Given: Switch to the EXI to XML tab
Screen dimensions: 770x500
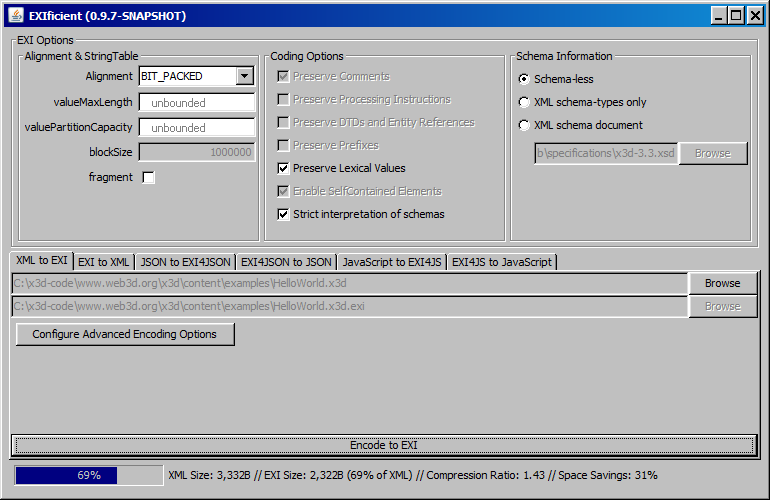Looking at the screenshot, I should click(104, 262).
